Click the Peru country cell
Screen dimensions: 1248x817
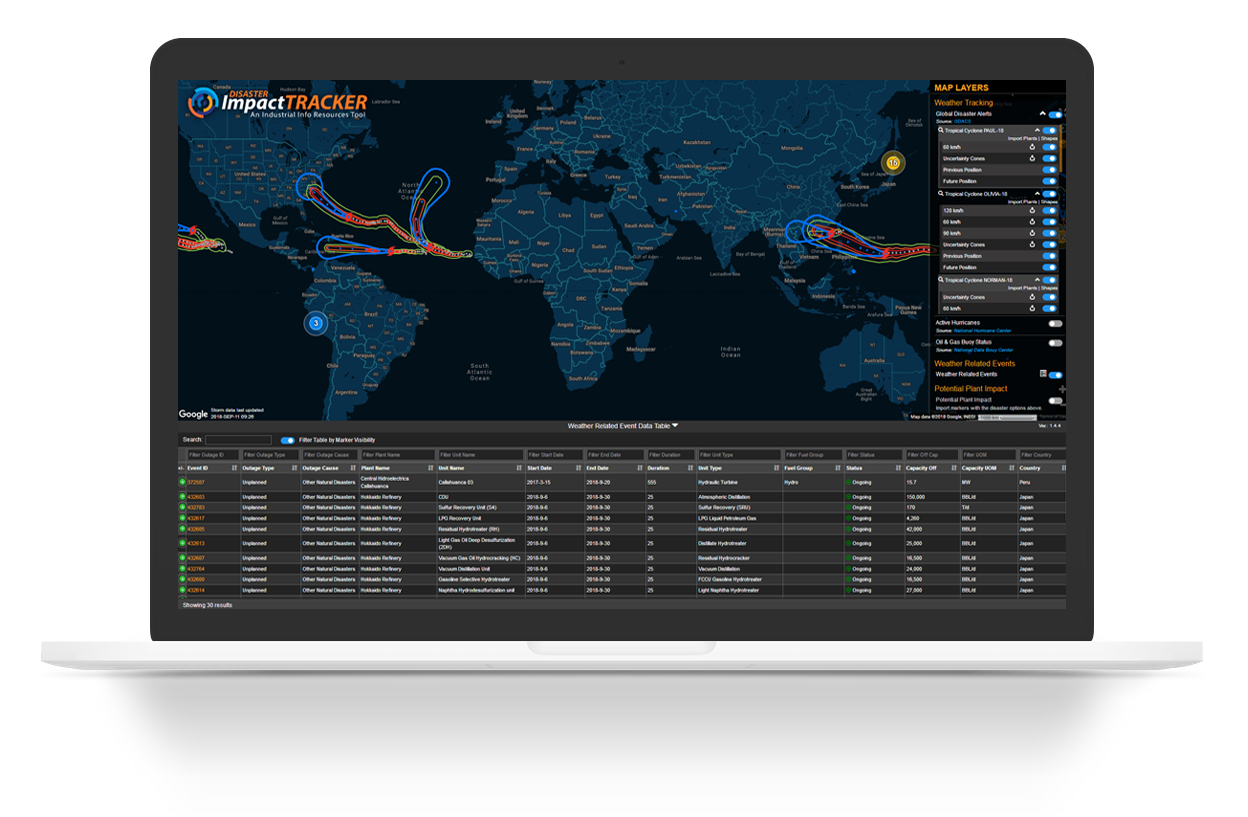point(1024,482)
